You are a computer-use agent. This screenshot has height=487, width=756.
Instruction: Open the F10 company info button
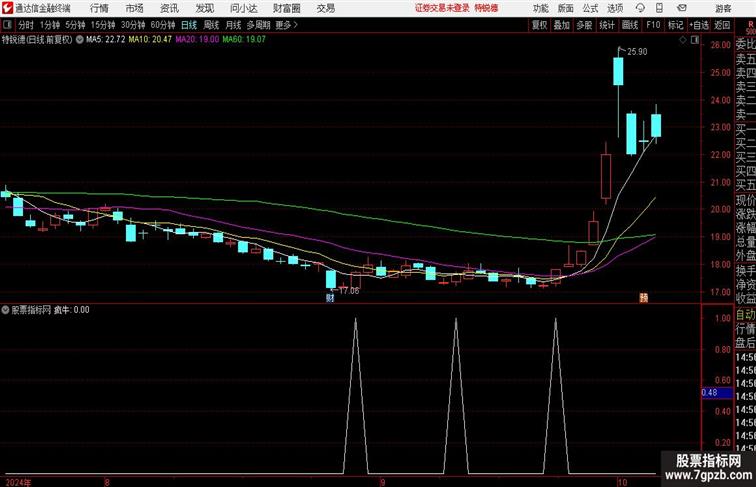[x=653, y=25]
